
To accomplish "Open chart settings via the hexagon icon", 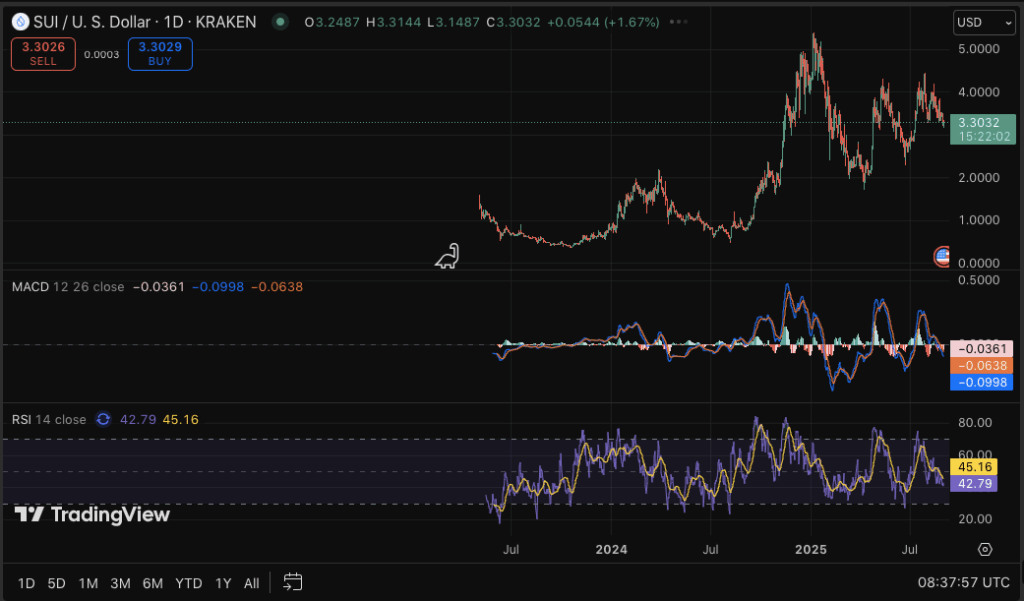I will 983,549.
